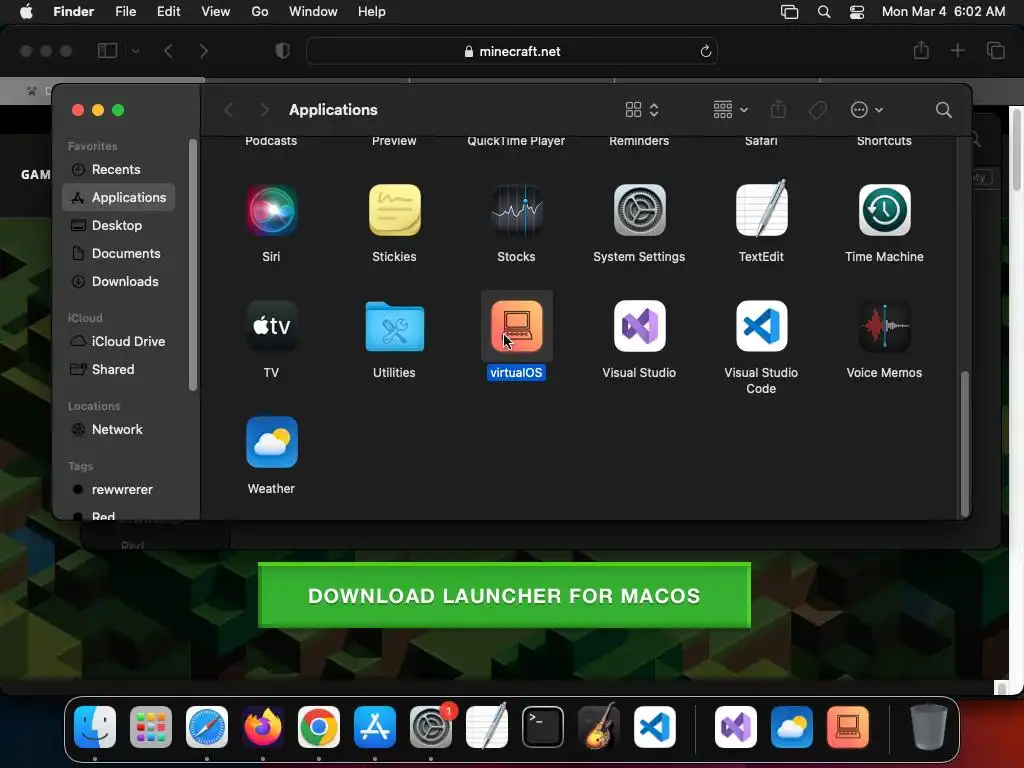Viewport: 1024px width, 768px height.
Task: Open a new Safari tab
Action: pos(957,50)
